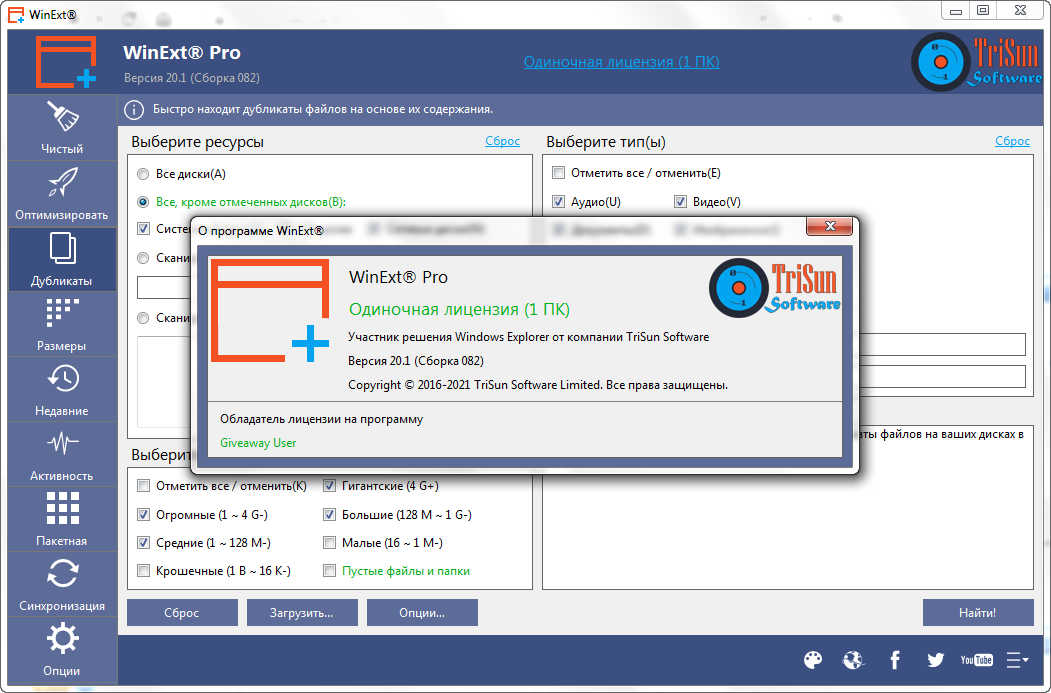Open the Опции gear icon in sidebar
1051x693 pixels.
click(62, 638)
